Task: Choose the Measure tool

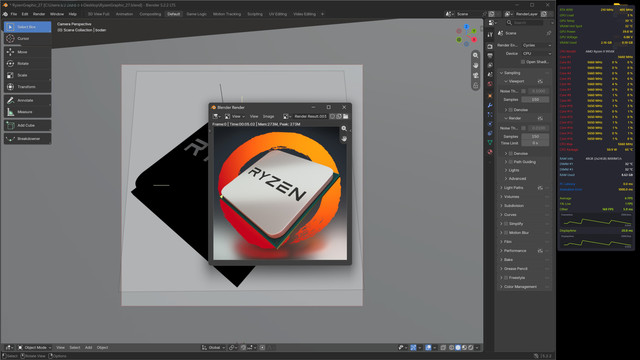Action: (27, 112)
